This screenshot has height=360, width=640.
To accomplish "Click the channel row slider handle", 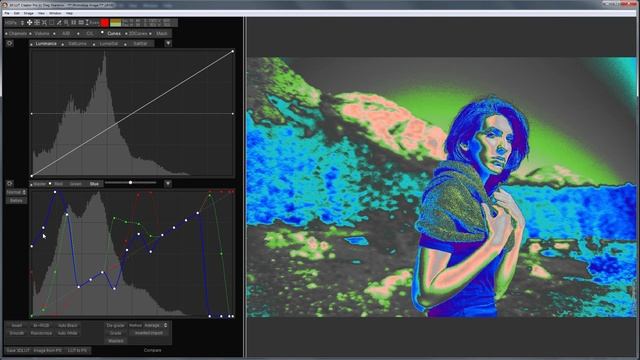I will tap(130, 182).
